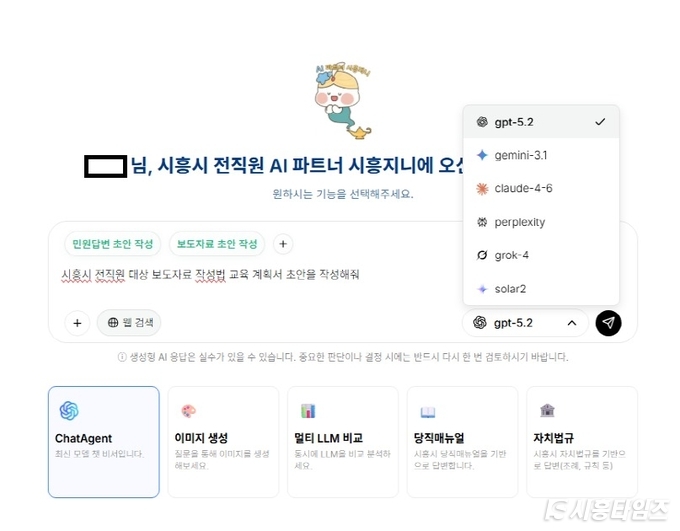Click the palette icon on 이미지 생성 card
Image resolution: width=680 pixels, height=531 pixels.
coord(188,411)
